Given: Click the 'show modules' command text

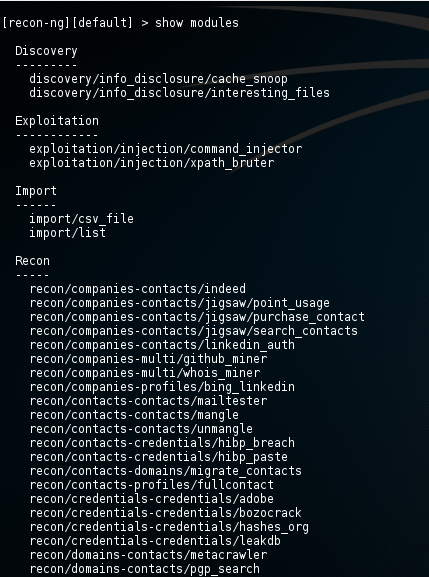Looking at the screenshot, I should click(x=197, y=23).
